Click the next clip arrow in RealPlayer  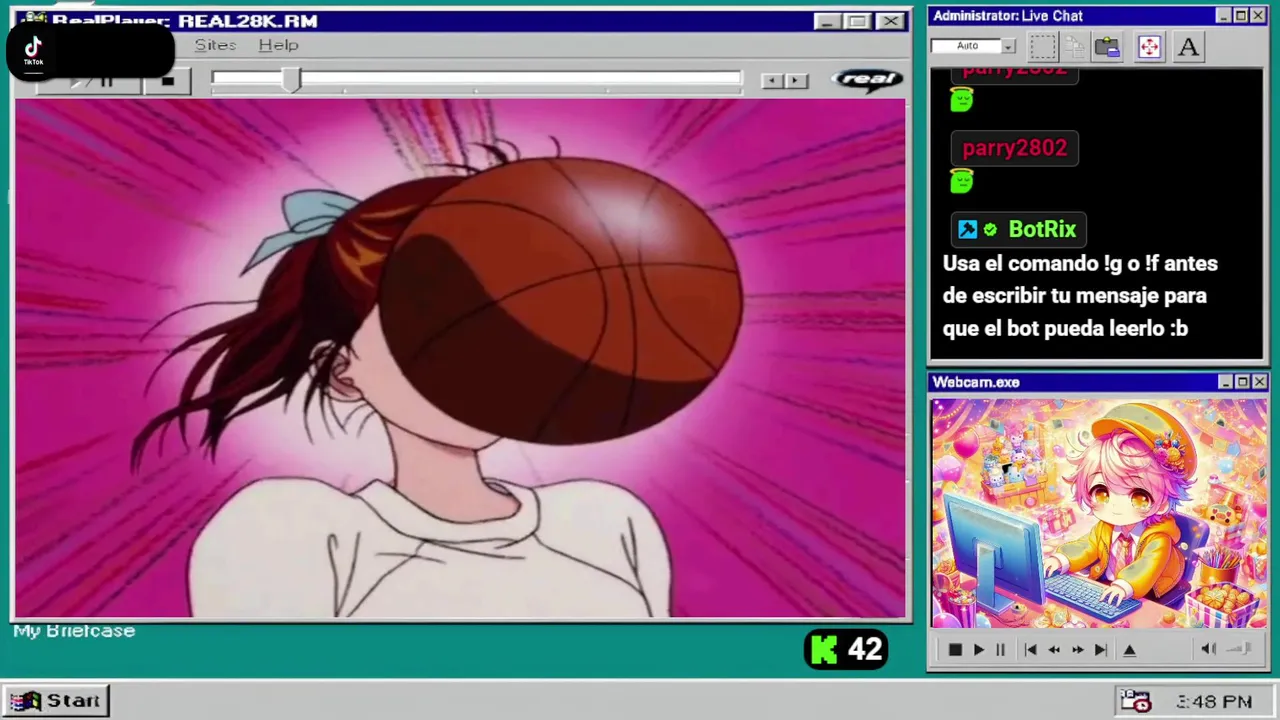(x=796, y=81)
